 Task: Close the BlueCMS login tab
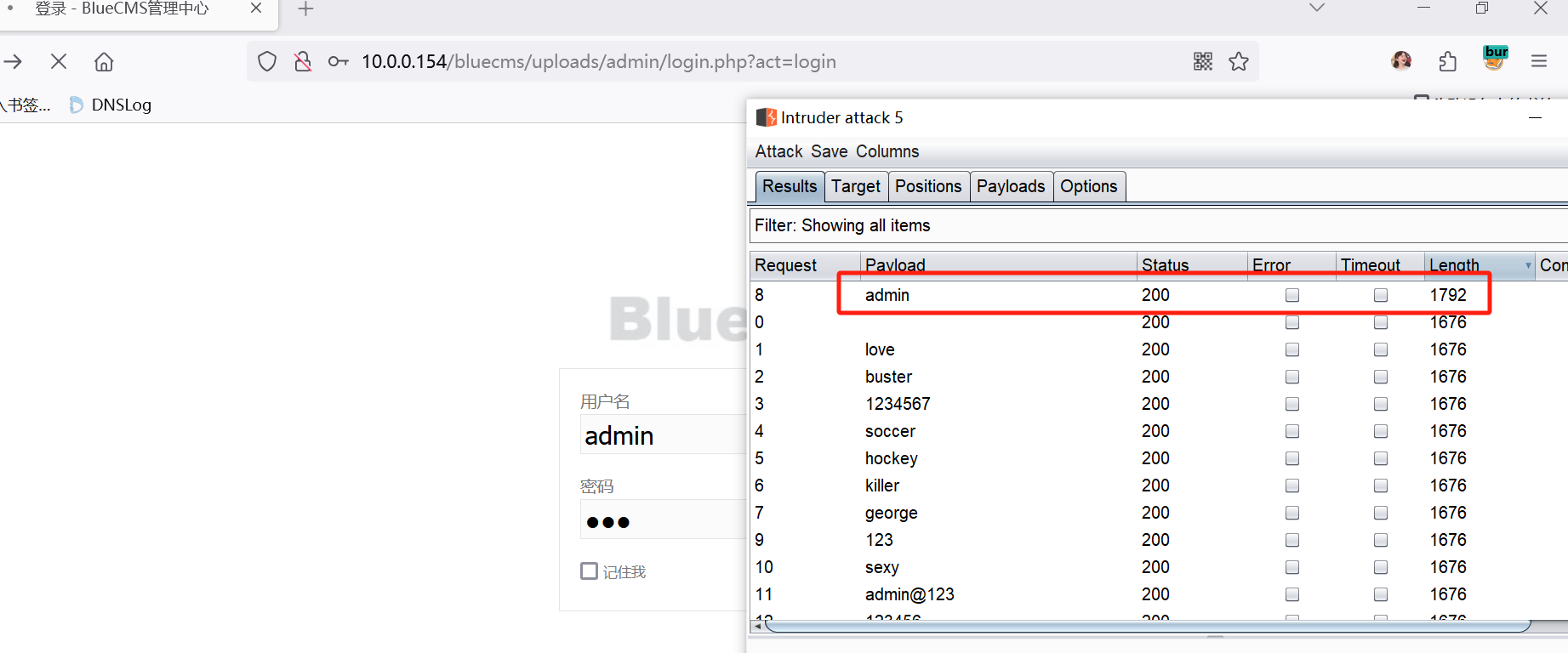tap(256, 8)
